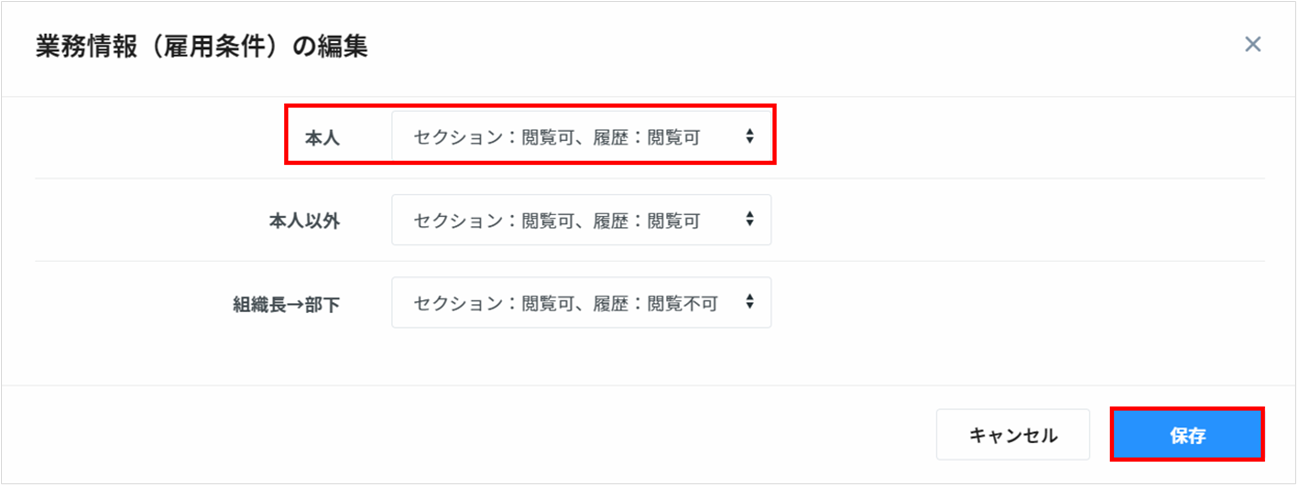Expand the 組織長→部下 permission dropdown
This screenshot has height=485, width=1297.
pos(581,302)
